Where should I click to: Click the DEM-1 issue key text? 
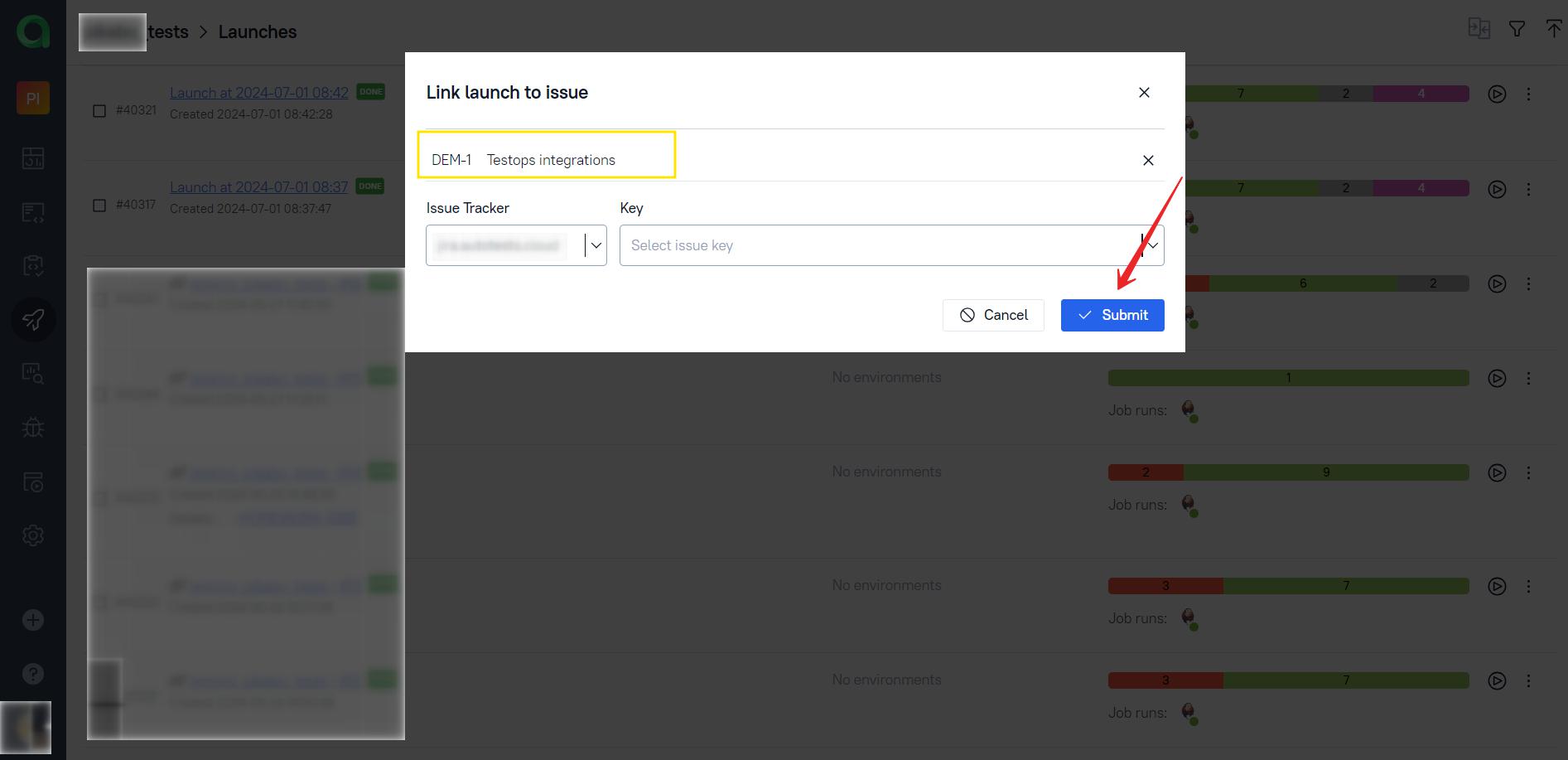pos(451,160)
